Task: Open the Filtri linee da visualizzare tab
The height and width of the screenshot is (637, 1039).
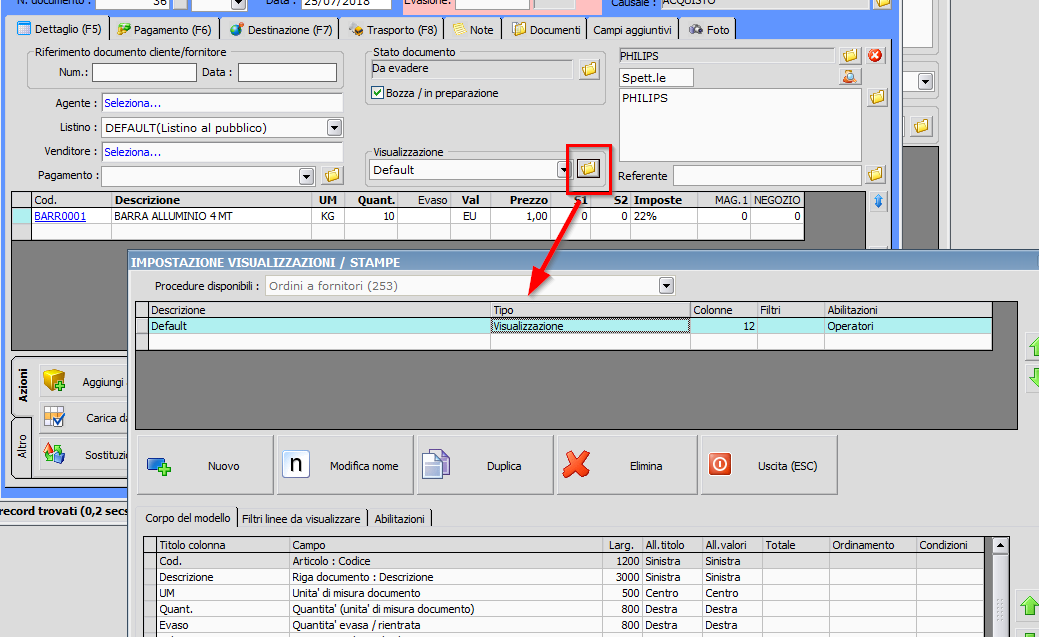Action: coord(301,519)
